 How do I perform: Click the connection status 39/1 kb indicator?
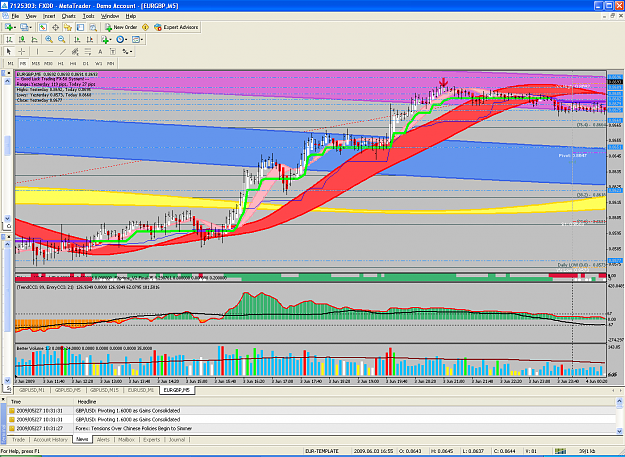(x=589, y=451)
